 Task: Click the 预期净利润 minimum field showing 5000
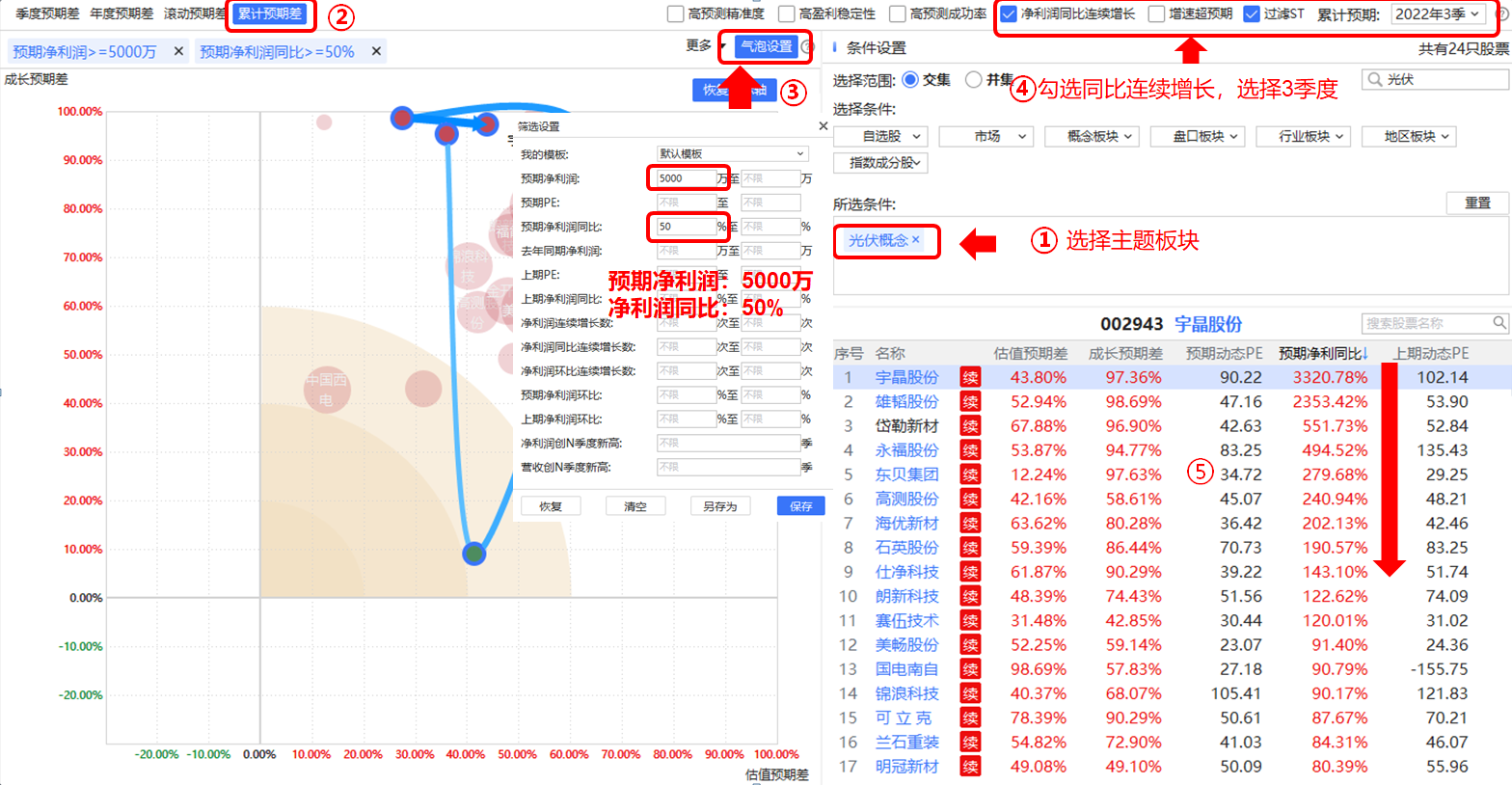coord(686,178)
